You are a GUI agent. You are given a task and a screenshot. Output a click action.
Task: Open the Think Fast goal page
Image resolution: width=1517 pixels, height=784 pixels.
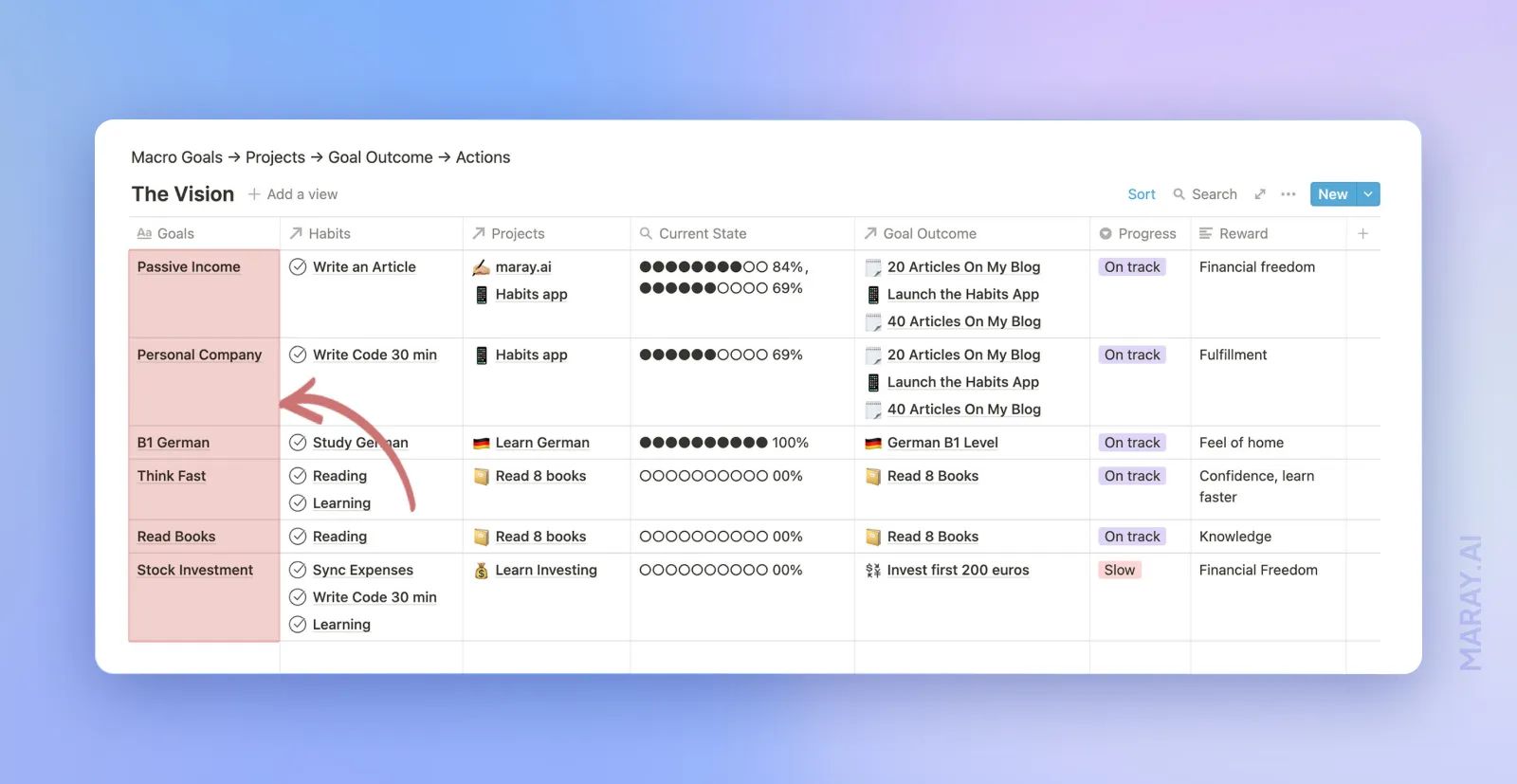172,476
